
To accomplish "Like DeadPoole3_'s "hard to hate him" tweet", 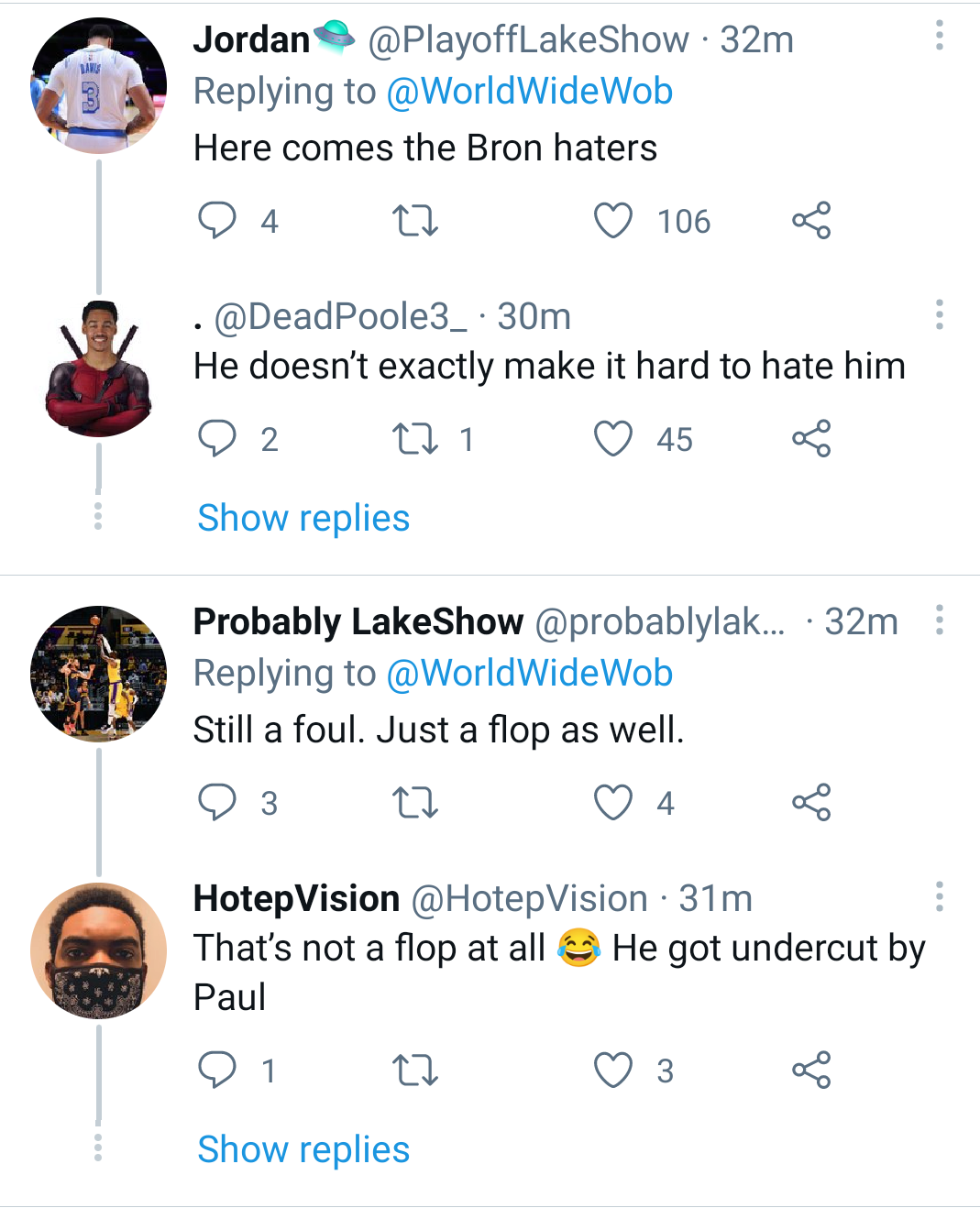I will coord(613,439).
